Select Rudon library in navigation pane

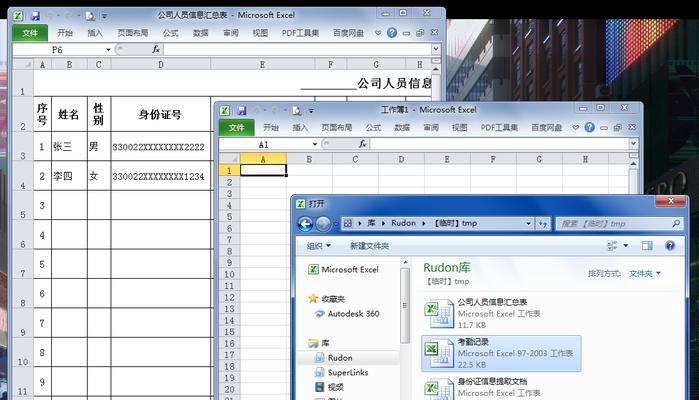click(333, 358)
